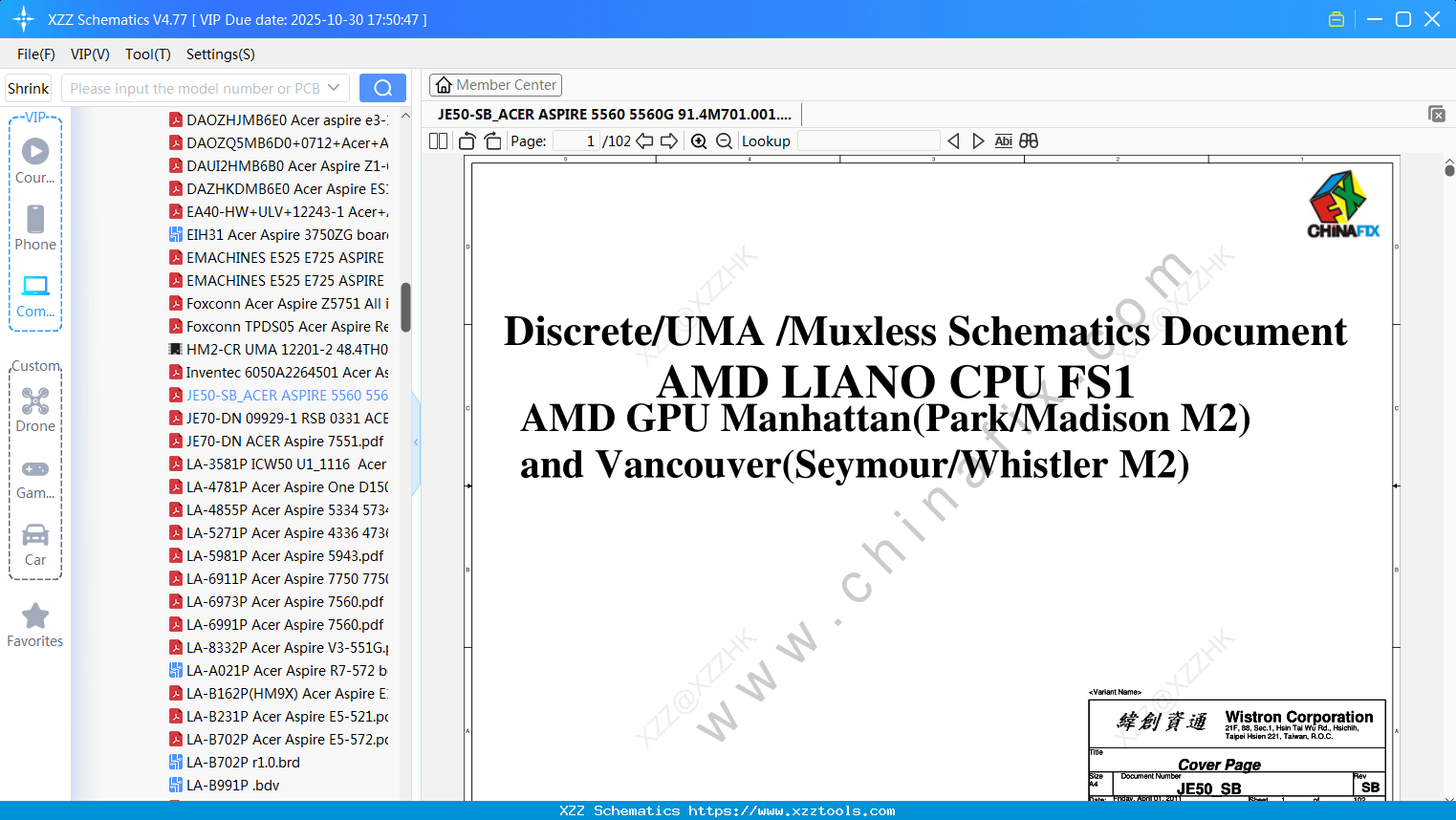Screen dimensions: 1456x820
Task: Open the xzztools.com link in status bar
Action: tap(792, 810)
